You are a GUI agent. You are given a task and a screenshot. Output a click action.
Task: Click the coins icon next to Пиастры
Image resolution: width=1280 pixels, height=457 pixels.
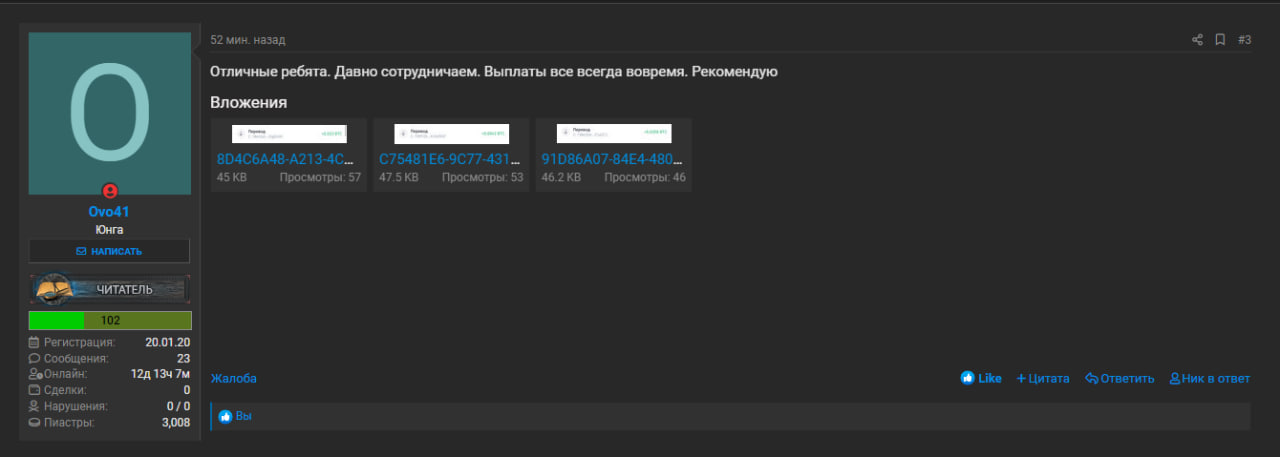34,422
